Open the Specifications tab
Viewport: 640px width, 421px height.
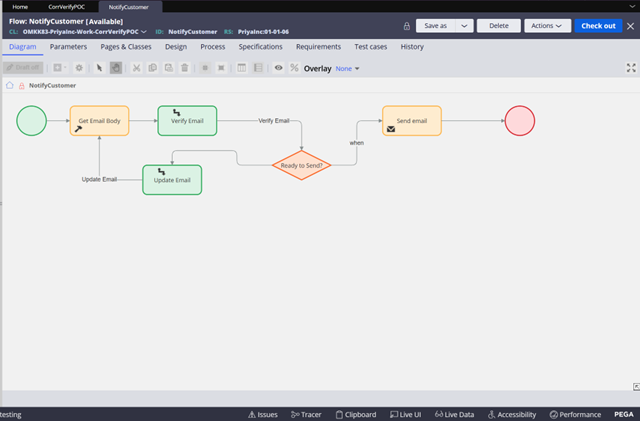[260, 47]
